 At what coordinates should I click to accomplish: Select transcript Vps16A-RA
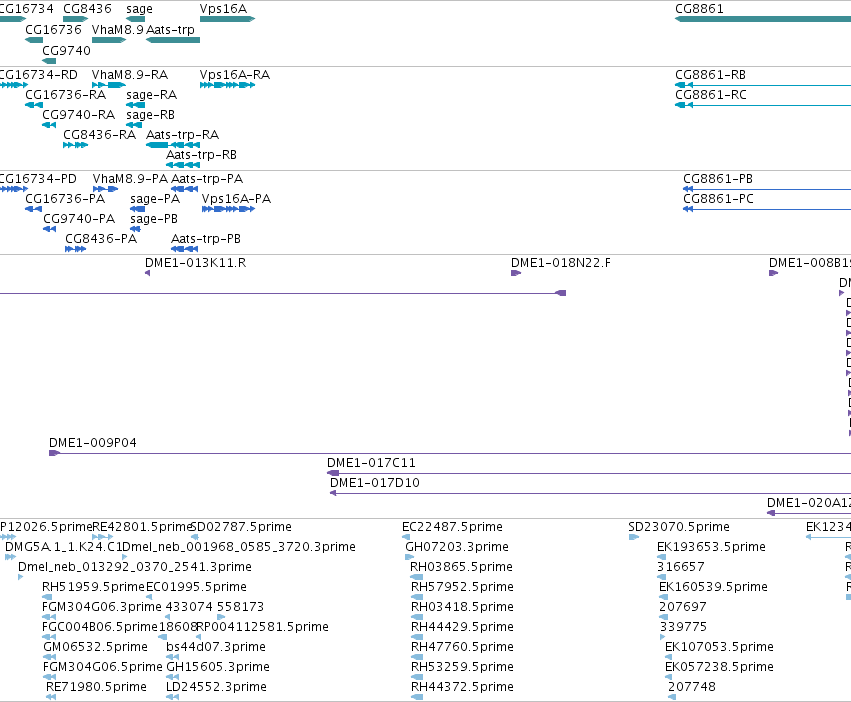pos(227,85)
